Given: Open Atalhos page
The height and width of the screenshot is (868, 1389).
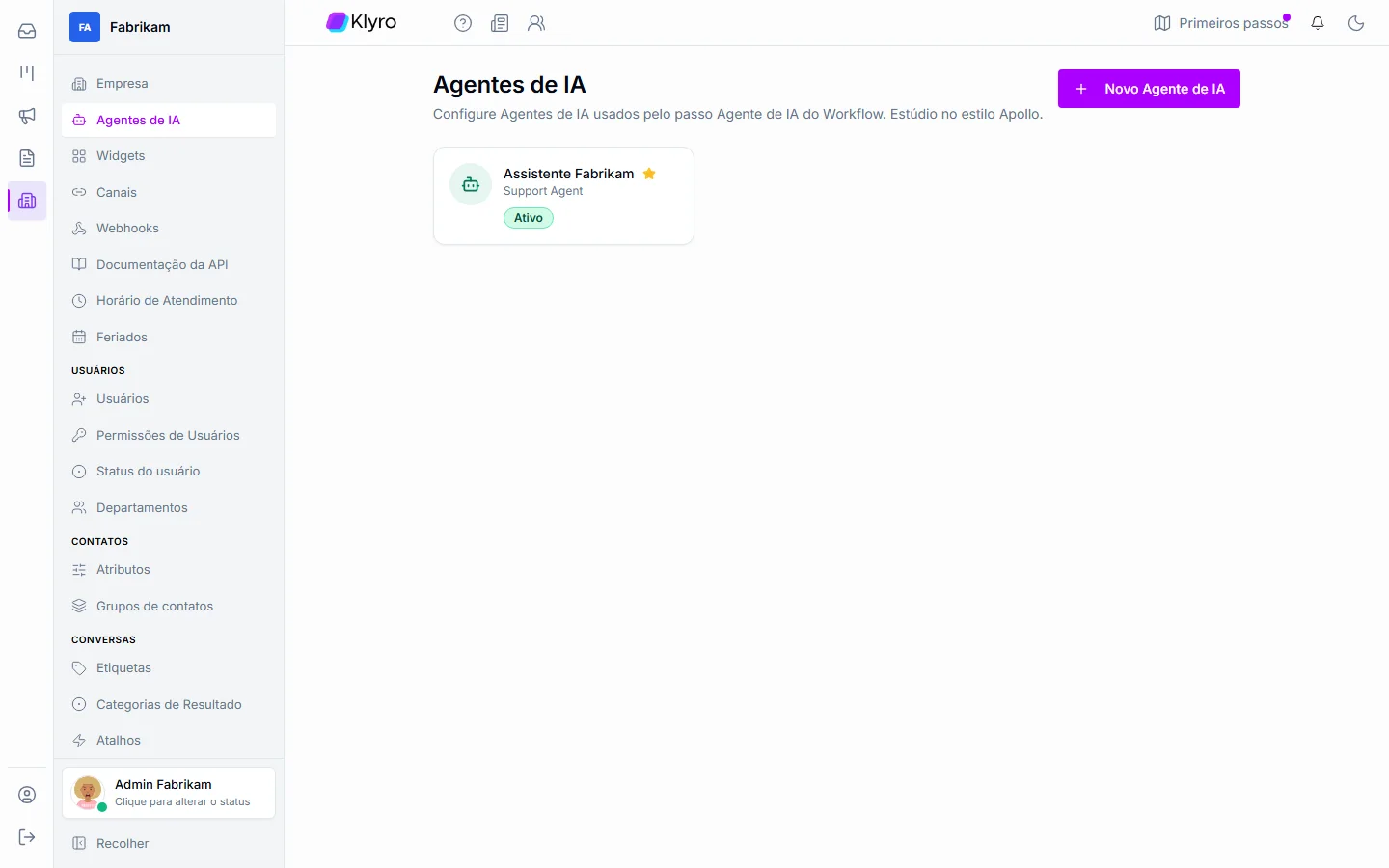Looking at the screenshot, I should 169,741.
